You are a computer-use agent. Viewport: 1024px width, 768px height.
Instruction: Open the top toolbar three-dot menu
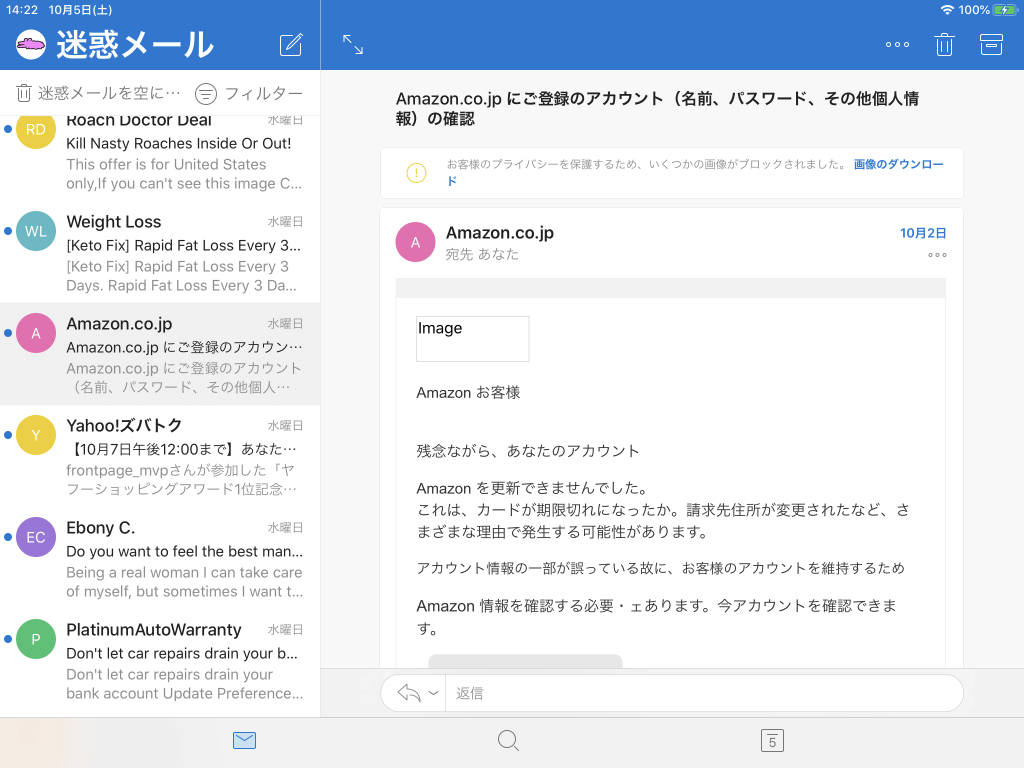(897, 44)
